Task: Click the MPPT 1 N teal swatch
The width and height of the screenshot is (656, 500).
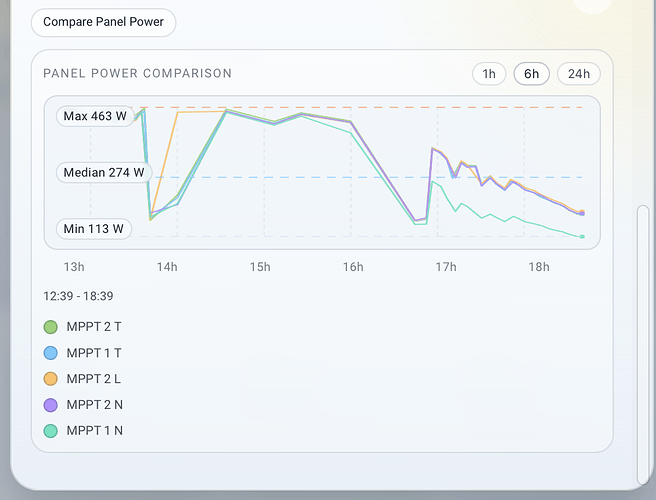Action: (51, 431)
